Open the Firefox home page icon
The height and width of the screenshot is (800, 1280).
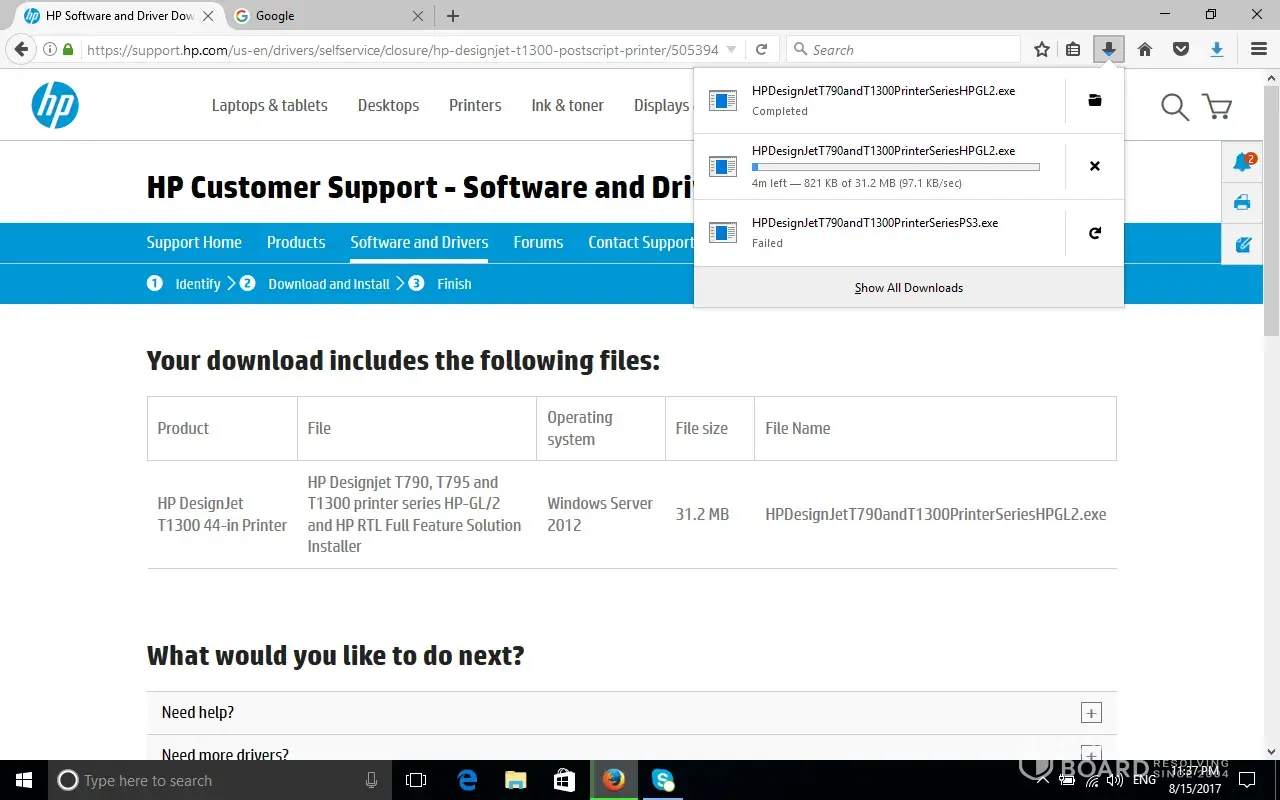click(x=1145, y=49)
